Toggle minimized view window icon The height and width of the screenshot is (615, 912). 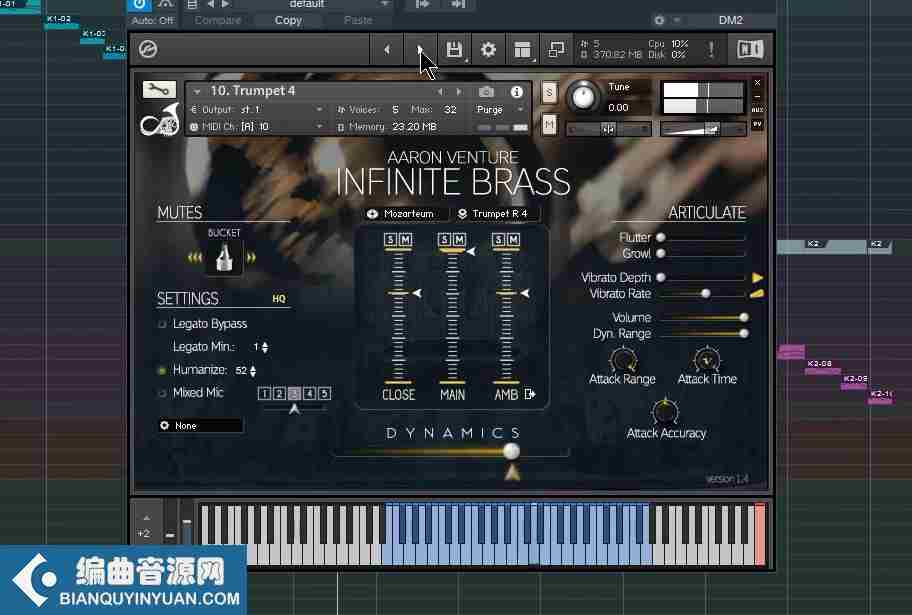click(556, 50)
